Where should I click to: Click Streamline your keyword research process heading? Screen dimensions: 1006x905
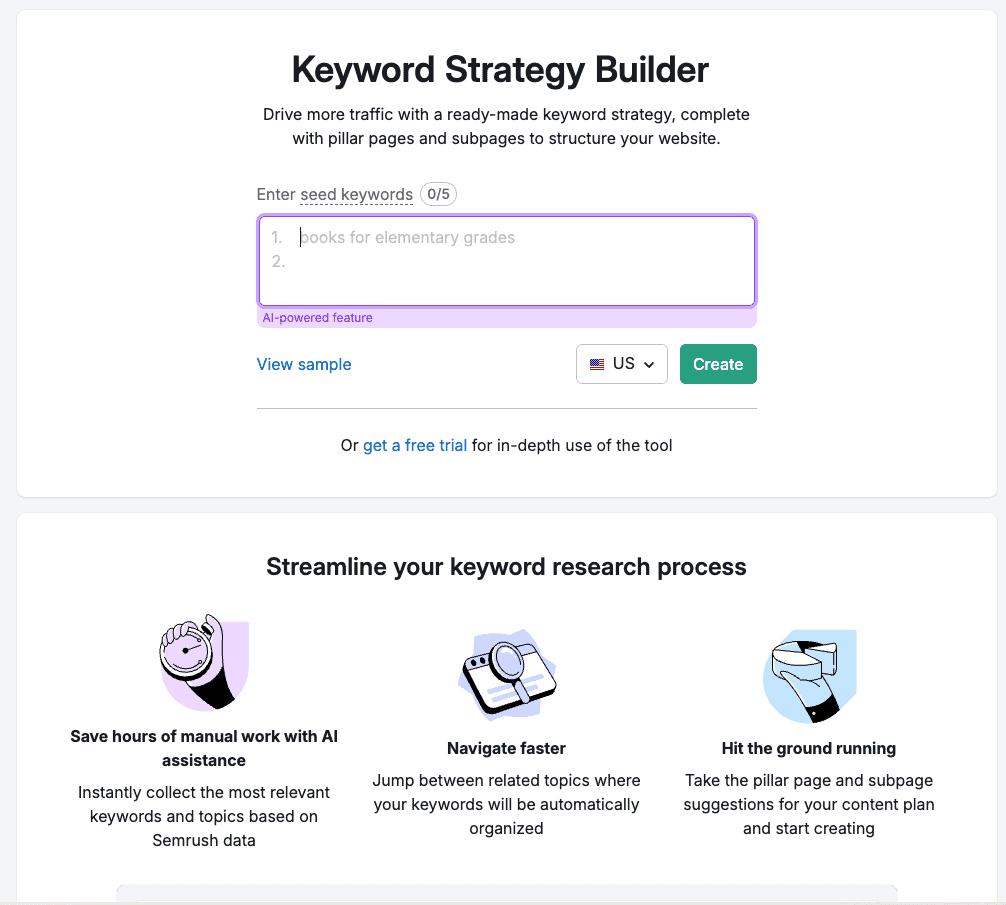point(506,567)
